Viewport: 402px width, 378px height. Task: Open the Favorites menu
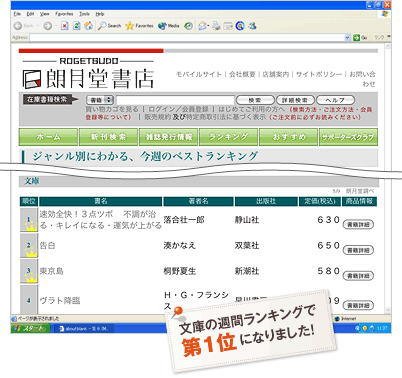pyautogui.click(x=64, y=14)
